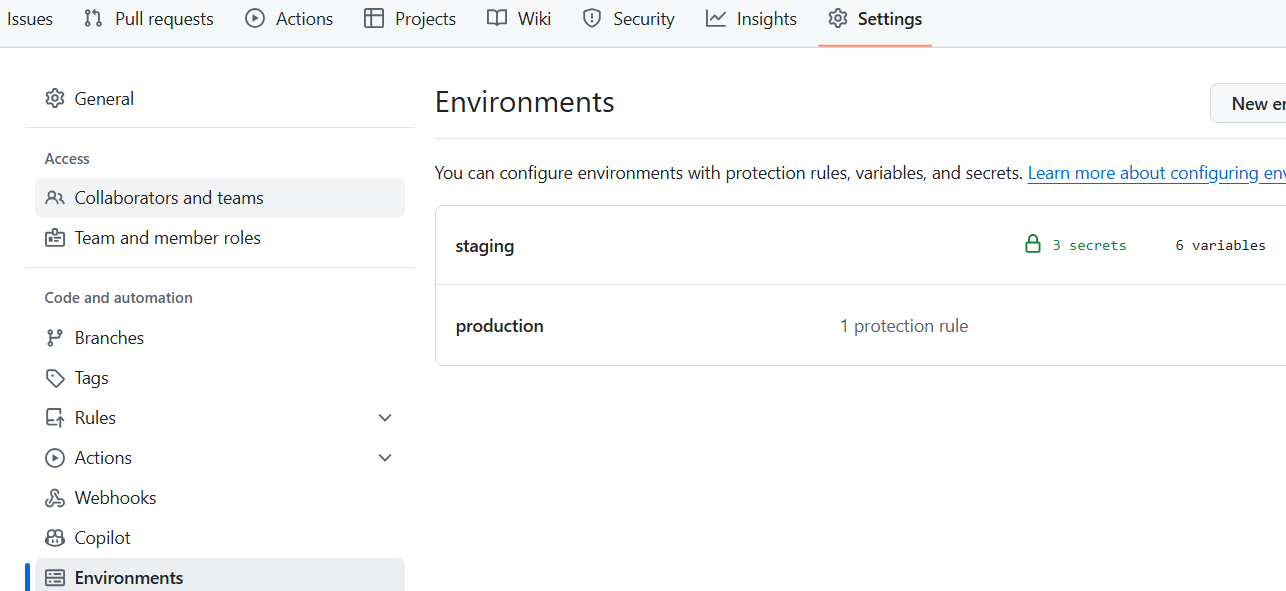
Task: Go to Tags settings
Action: pyautogui.click(x=220, y=378)
